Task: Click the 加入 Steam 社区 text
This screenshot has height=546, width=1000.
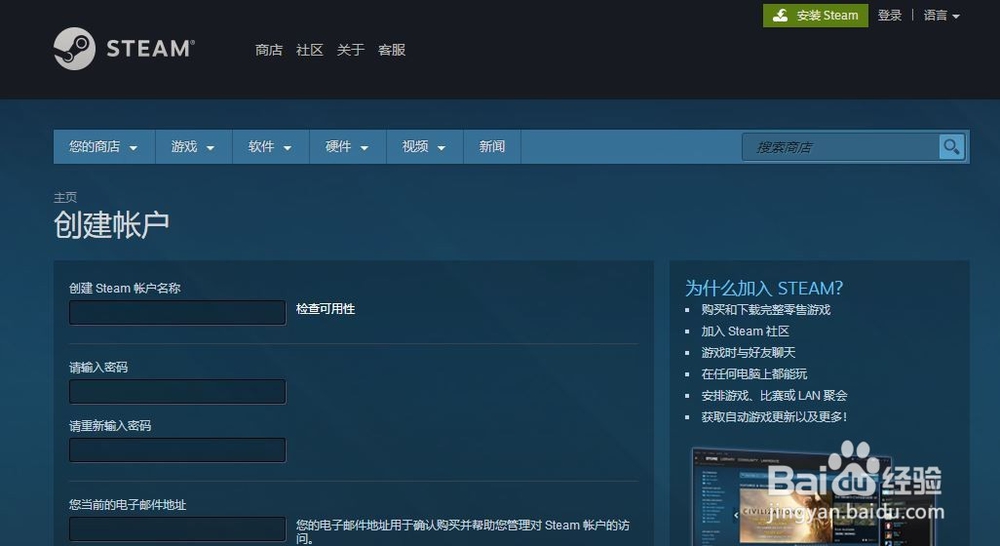Action: click(x=746, y=331)
